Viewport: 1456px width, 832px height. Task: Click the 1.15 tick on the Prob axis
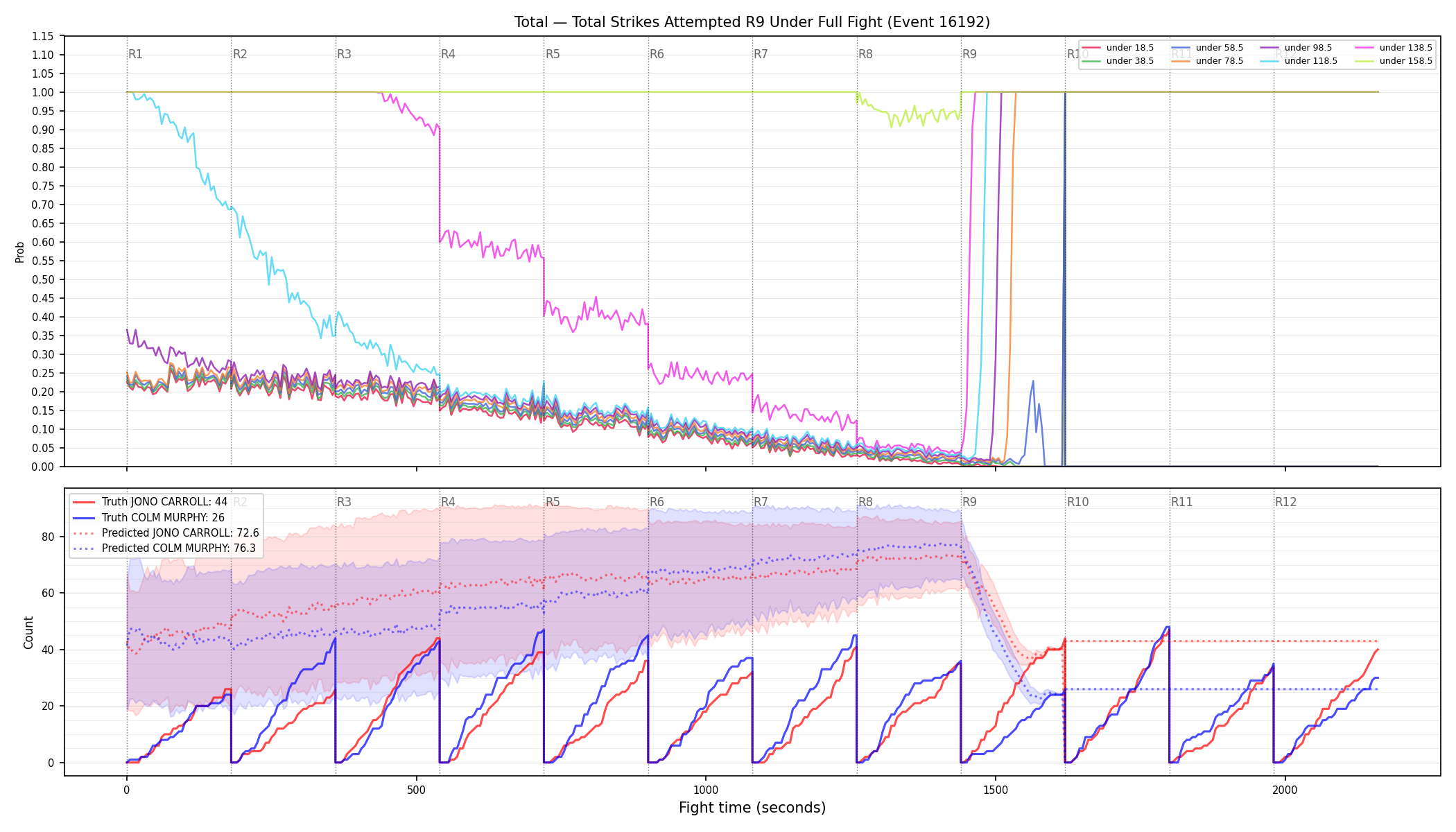[43, 36]
